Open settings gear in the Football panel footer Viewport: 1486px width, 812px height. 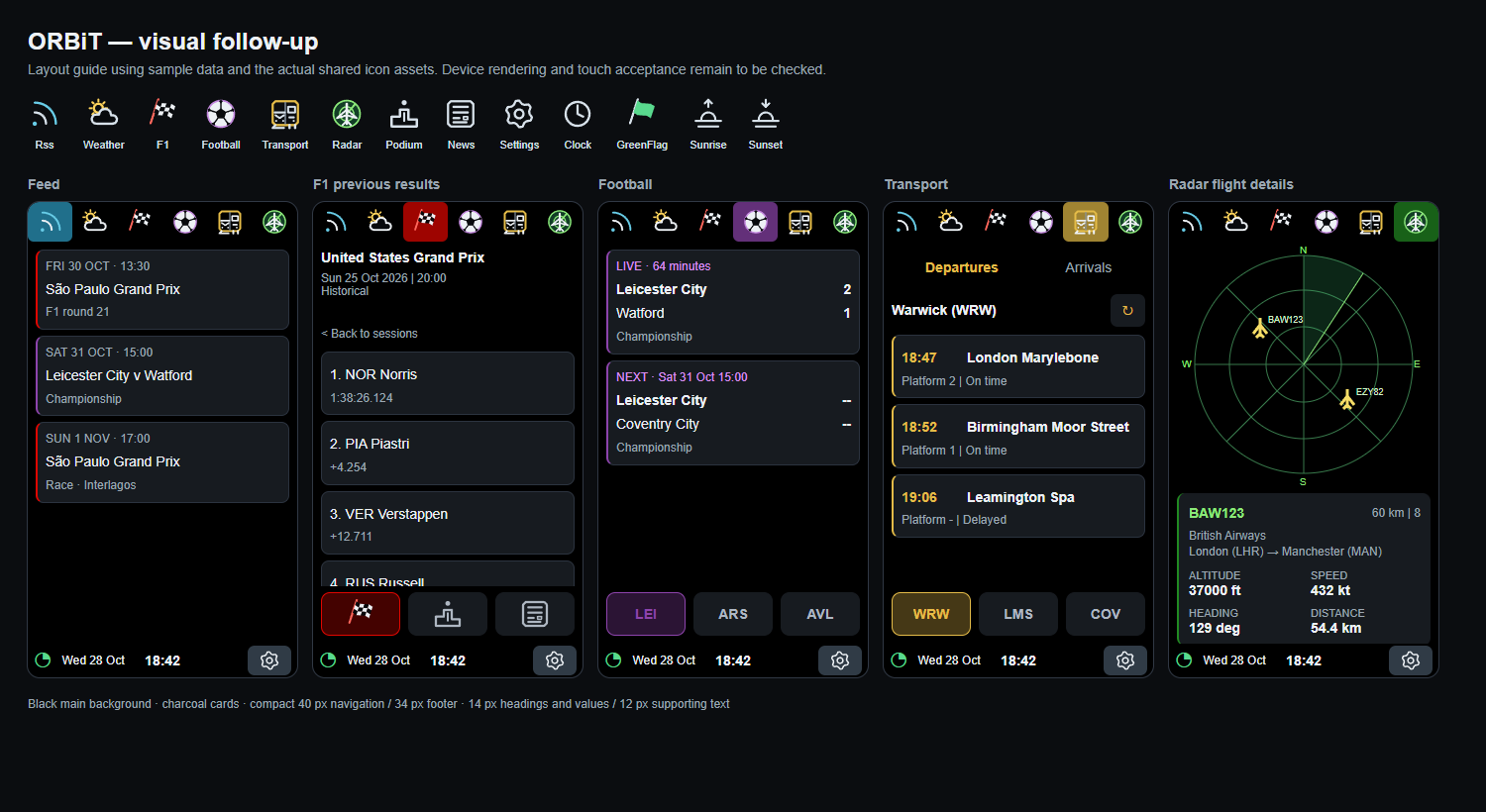coord(840,660)
